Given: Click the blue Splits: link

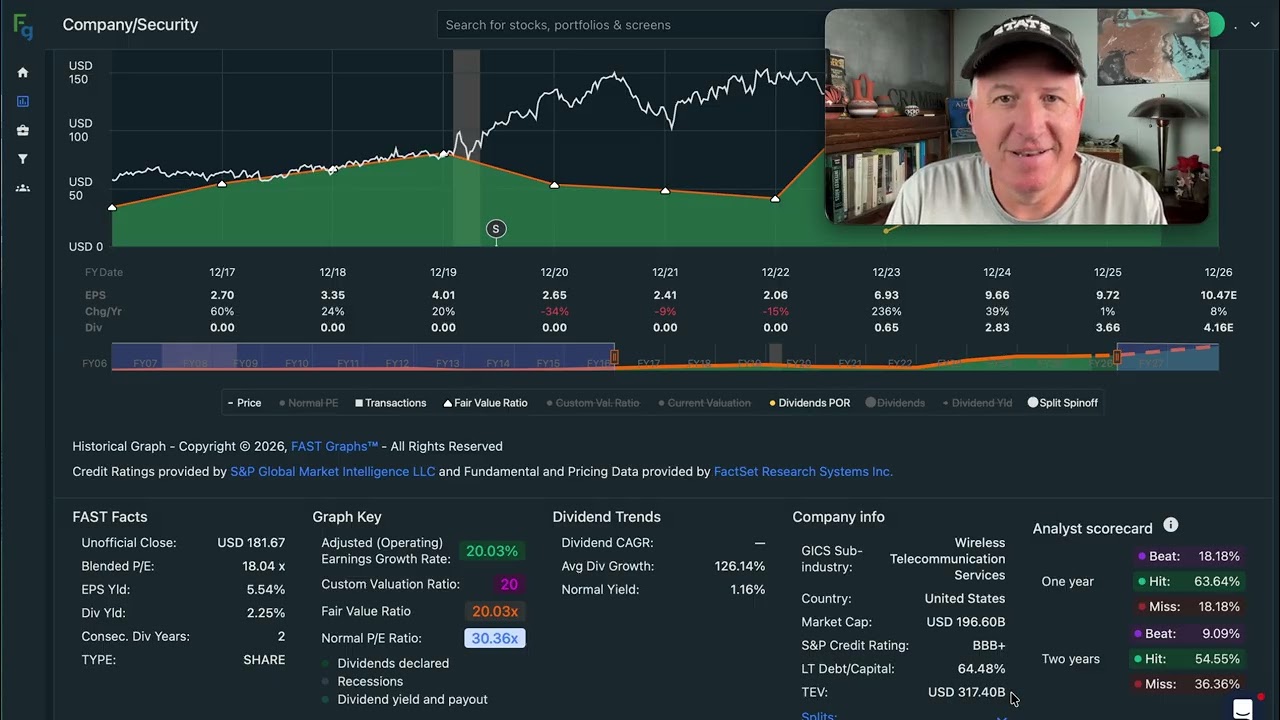Looking at the screenshot, I should [819, 716].
